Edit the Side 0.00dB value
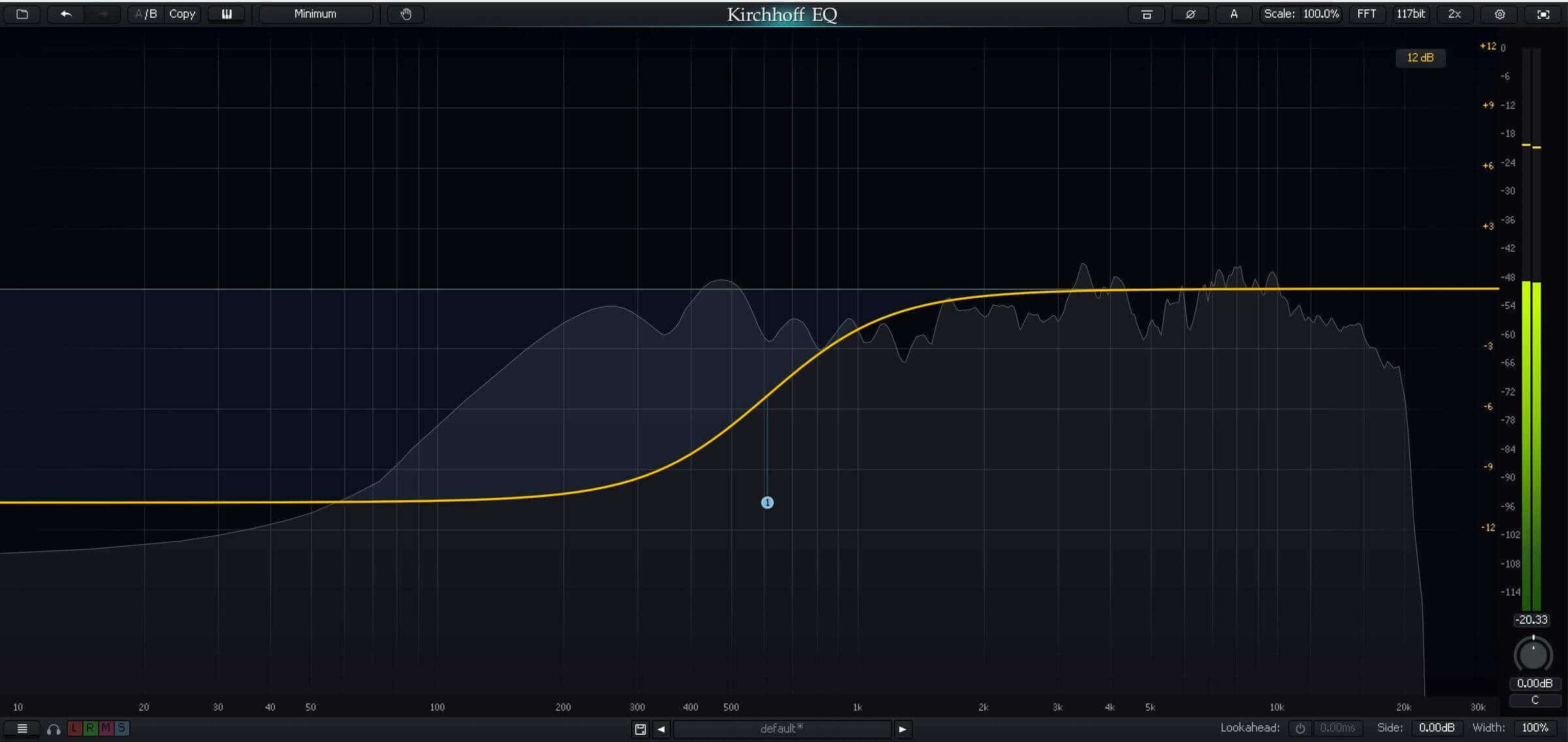The width and height of the screenshot is (1568, 742). tap(1437, 728)
